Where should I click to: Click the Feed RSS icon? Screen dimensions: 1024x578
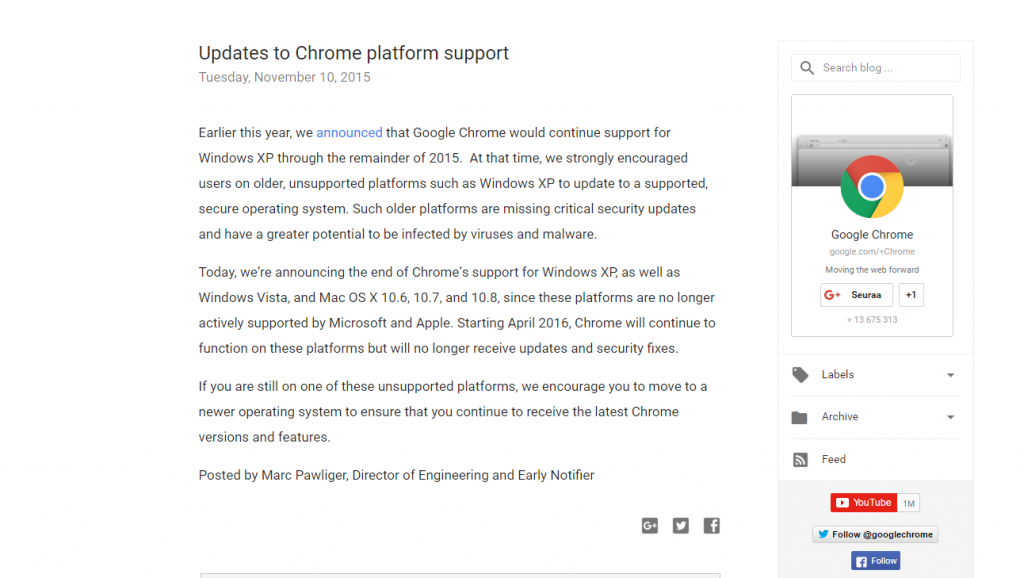800,459
